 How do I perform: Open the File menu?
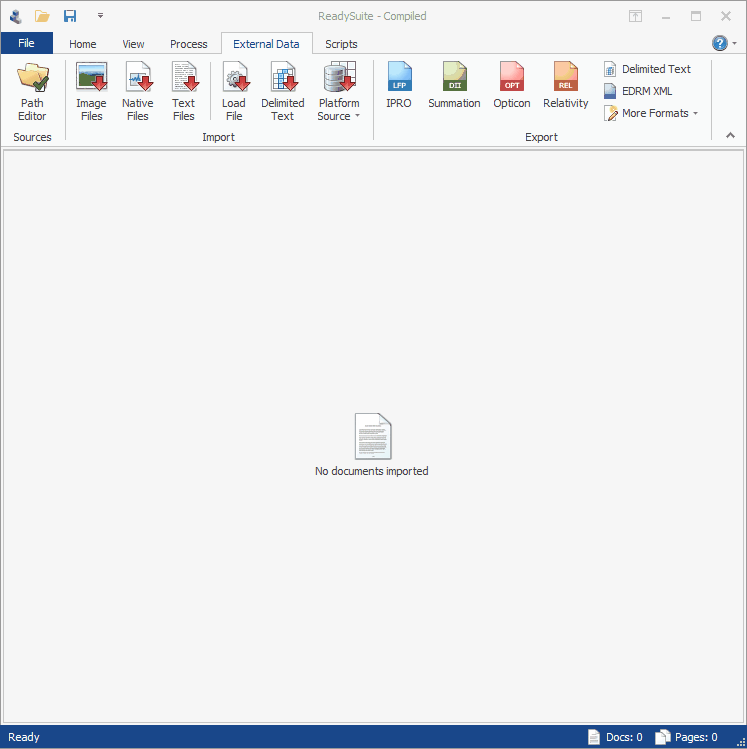tap(27, 43)
